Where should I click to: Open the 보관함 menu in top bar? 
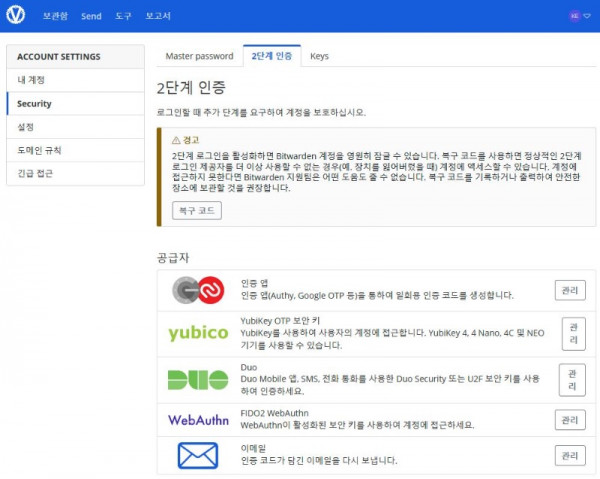[56, 17]
